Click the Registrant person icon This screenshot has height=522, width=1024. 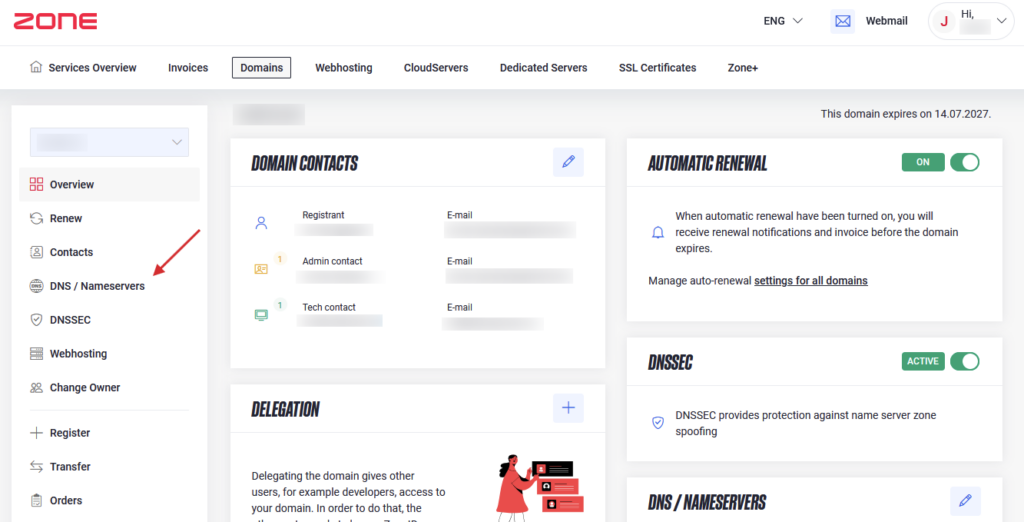[x=261, y=223]
